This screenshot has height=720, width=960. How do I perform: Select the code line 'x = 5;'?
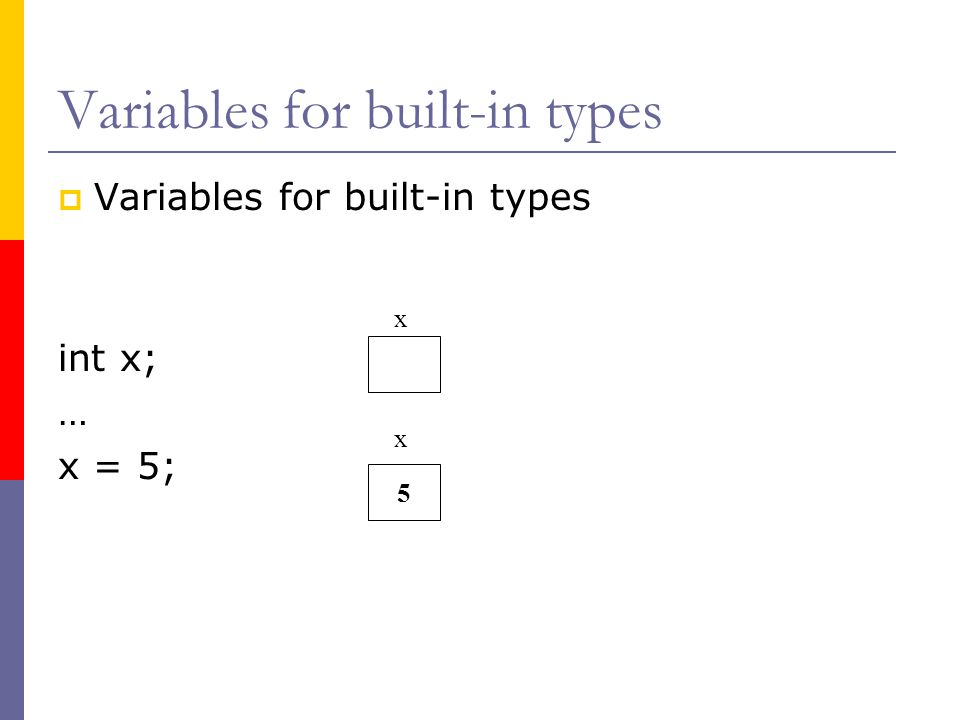(116, 467)
